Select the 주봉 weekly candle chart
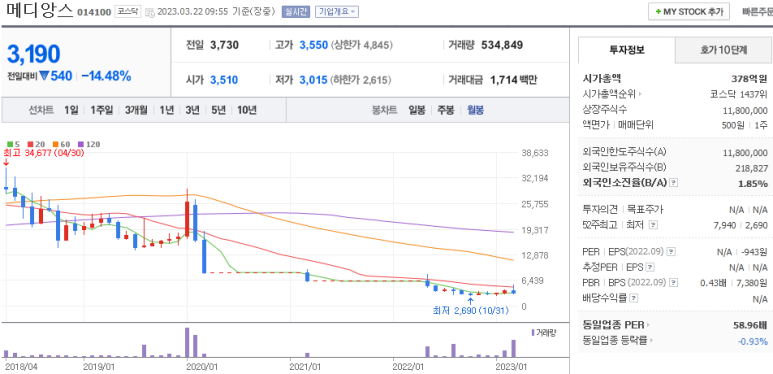This screenshot has width=773, height=374. point(446,110)
